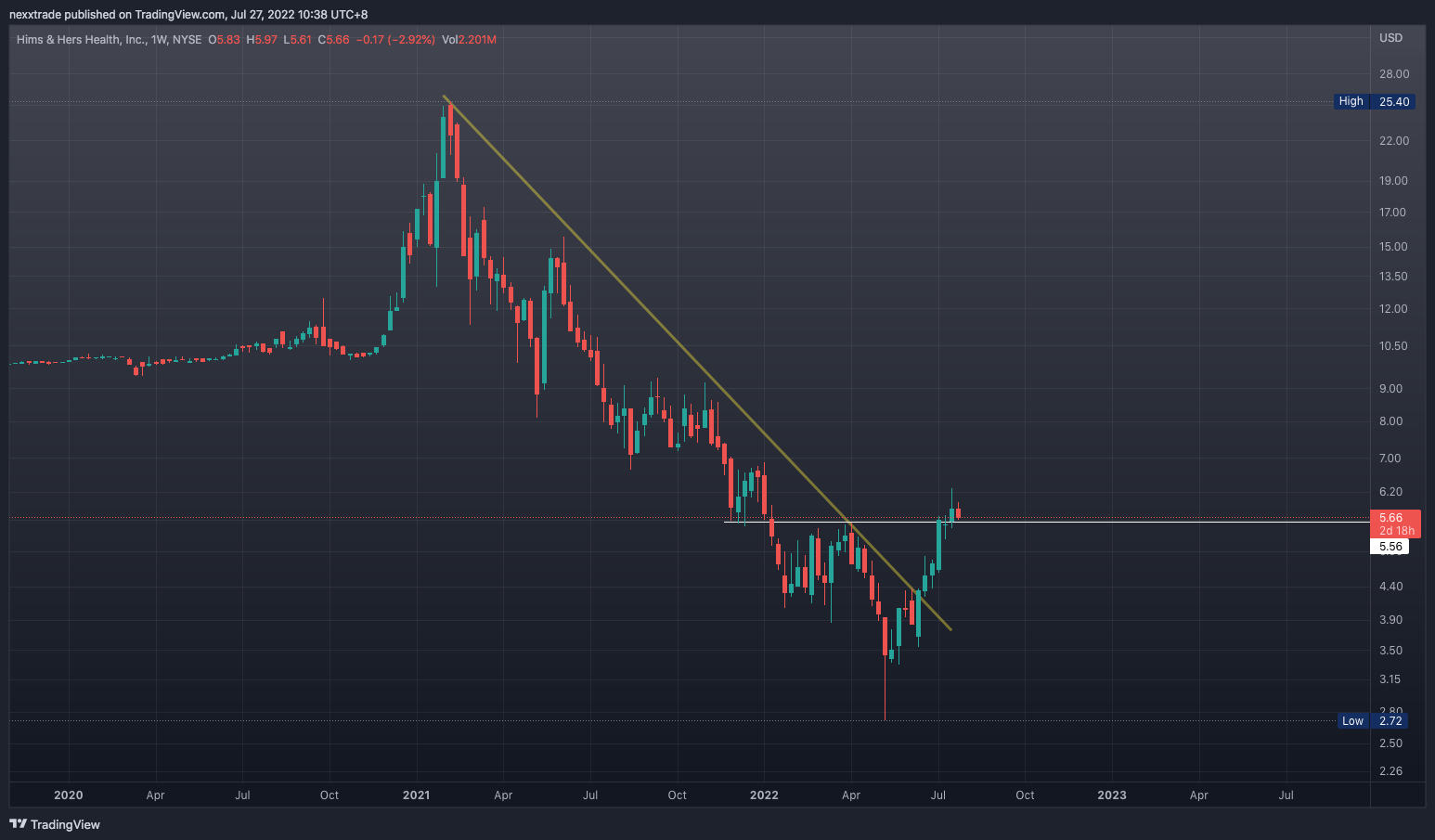Click the USD currency label
The height and width of the screenshot is (840, 1435).
1390,38
